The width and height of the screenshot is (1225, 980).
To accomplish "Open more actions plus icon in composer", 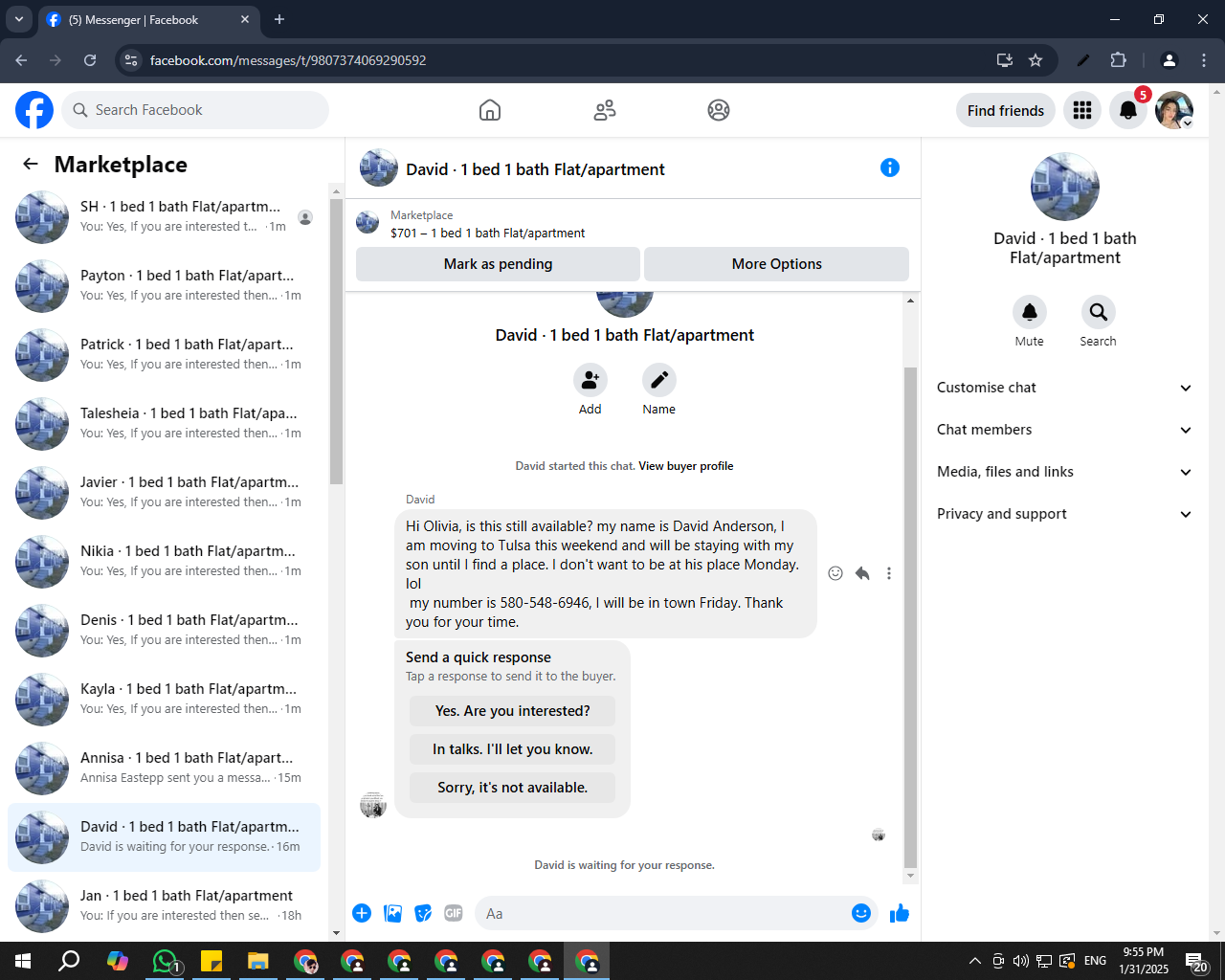I will [362, 913].
